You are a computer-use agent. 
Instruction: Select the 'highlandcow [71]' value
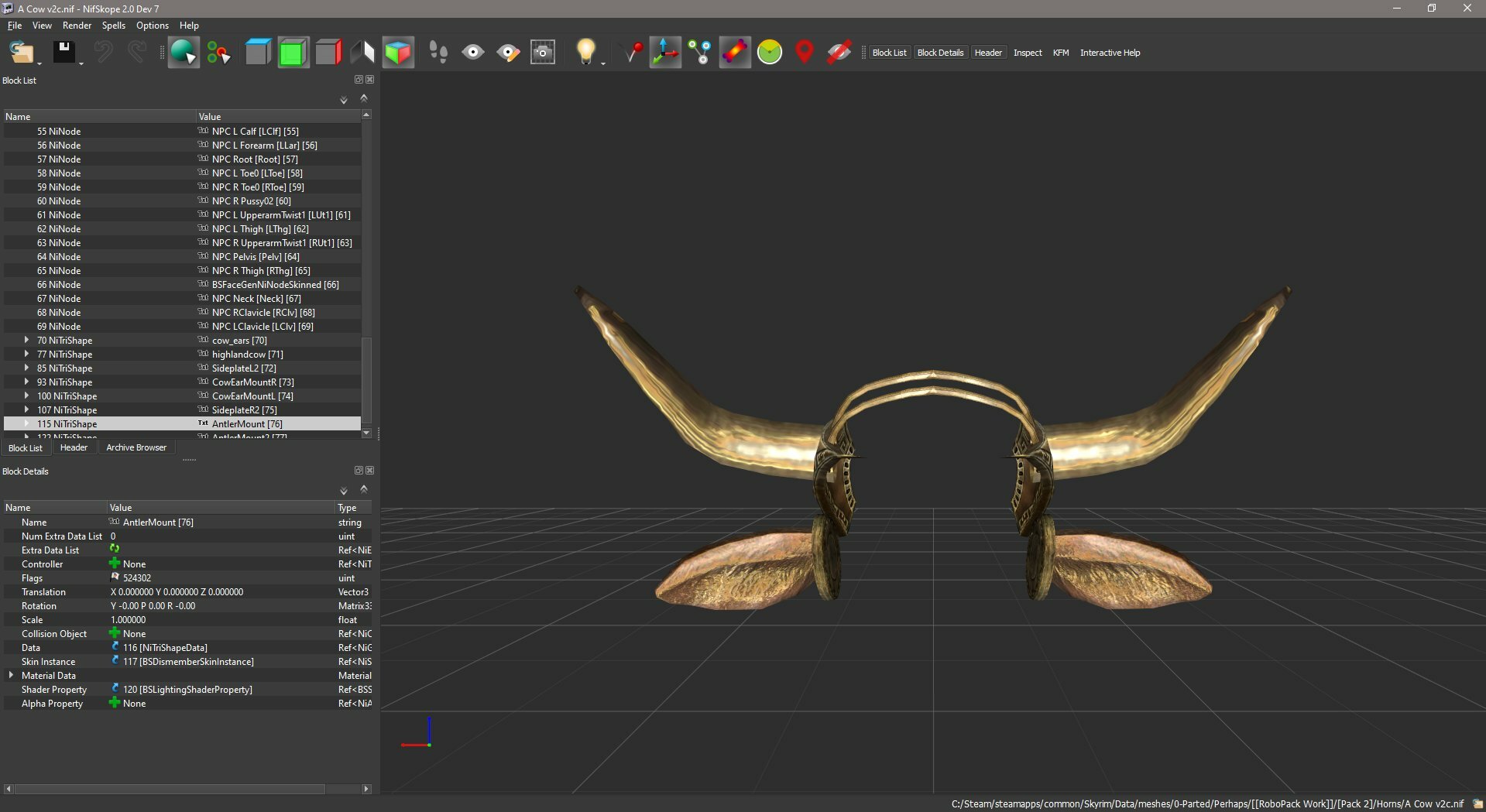pos(248,355)
